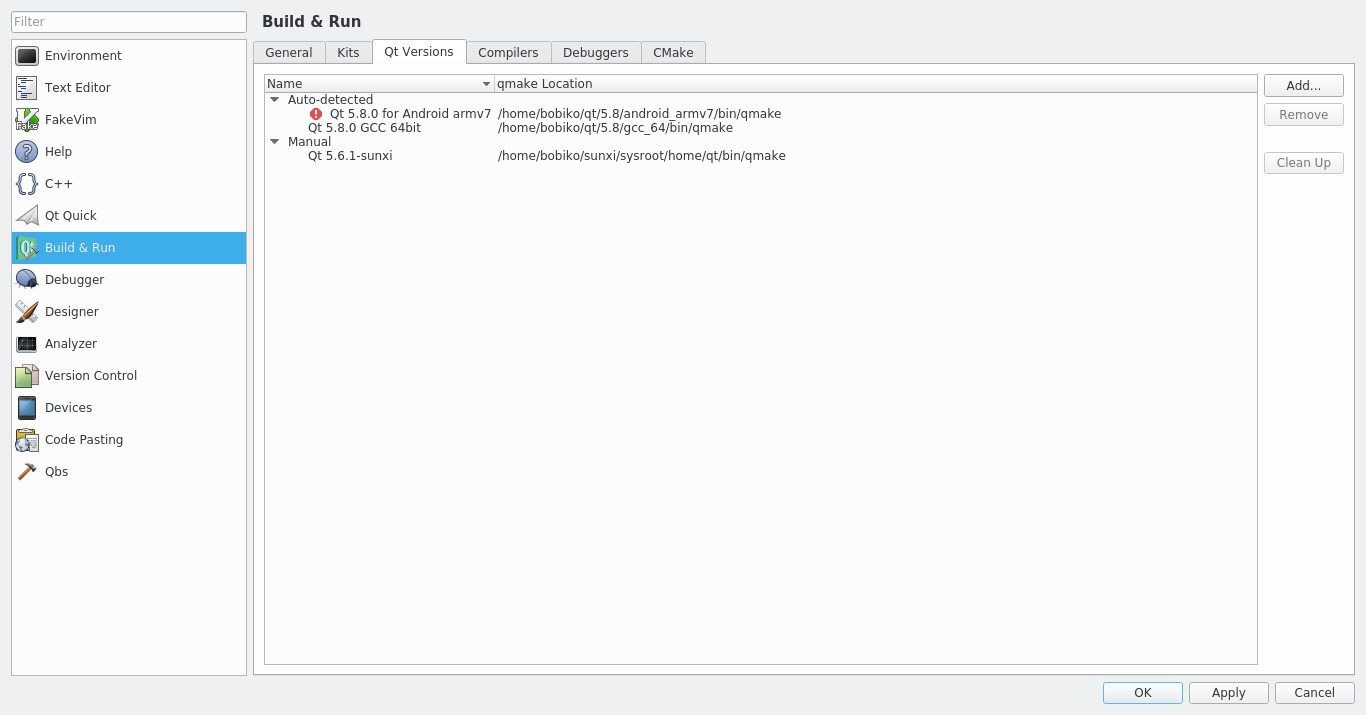The width and height of the screenshot is (1366, 715).
Task: Confirm with the OK button
Action: [1143, 693]
